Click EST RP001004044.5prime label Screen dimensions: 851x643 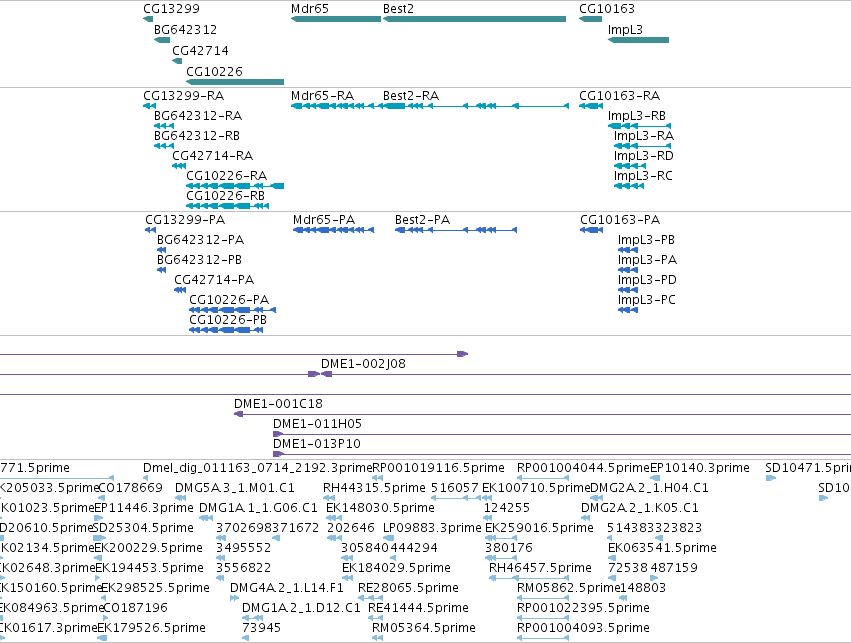pos(583,468)
